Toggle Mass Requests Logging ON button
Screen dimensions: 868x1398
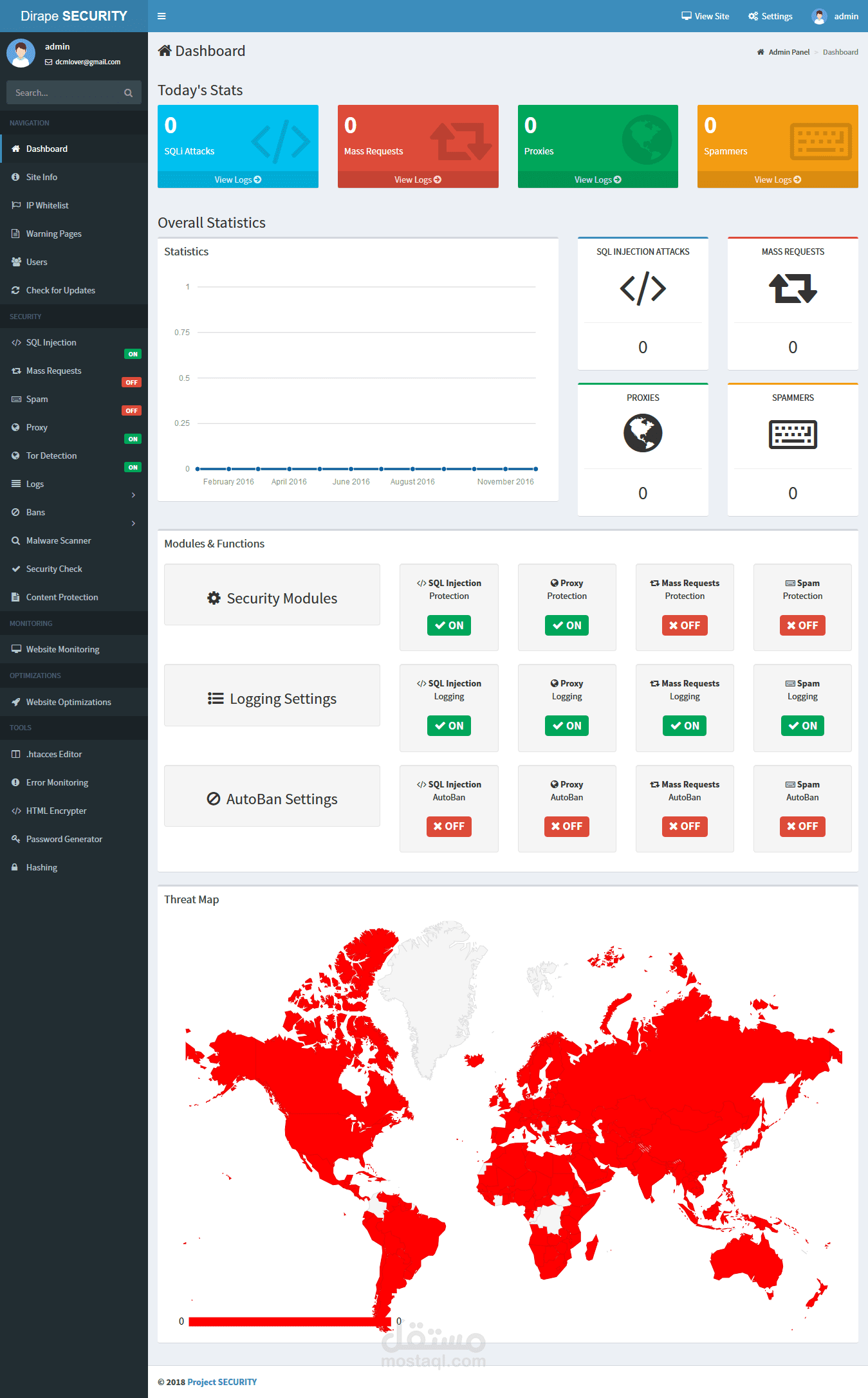point(685,726)
